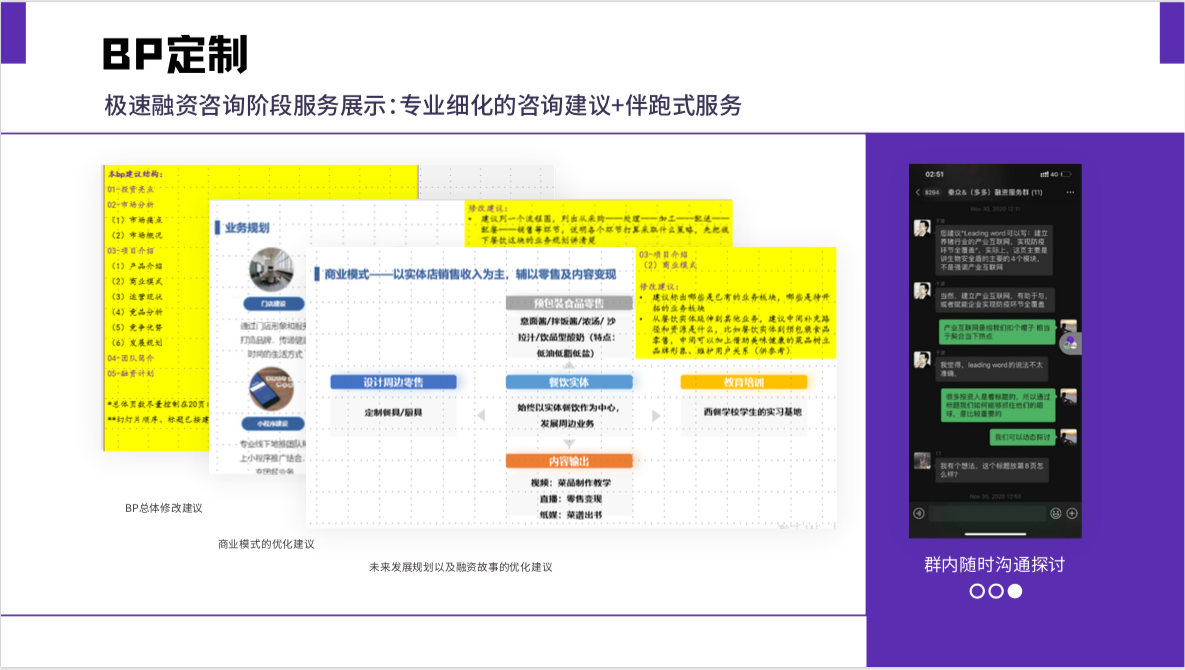Tap the voice input icon in chat bar
1185x670 pixels.
coord(918,513)
